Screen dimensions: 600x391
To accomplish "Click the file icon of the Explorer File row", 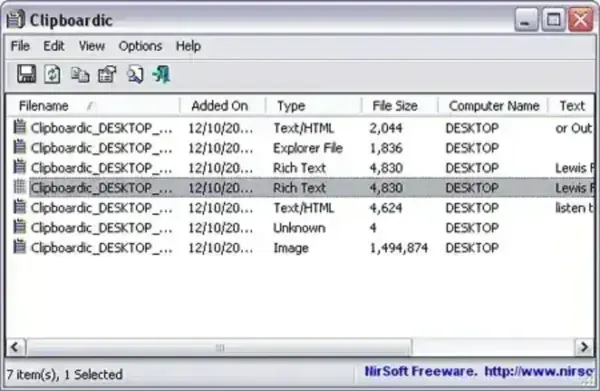I will [x=20, y=147].
